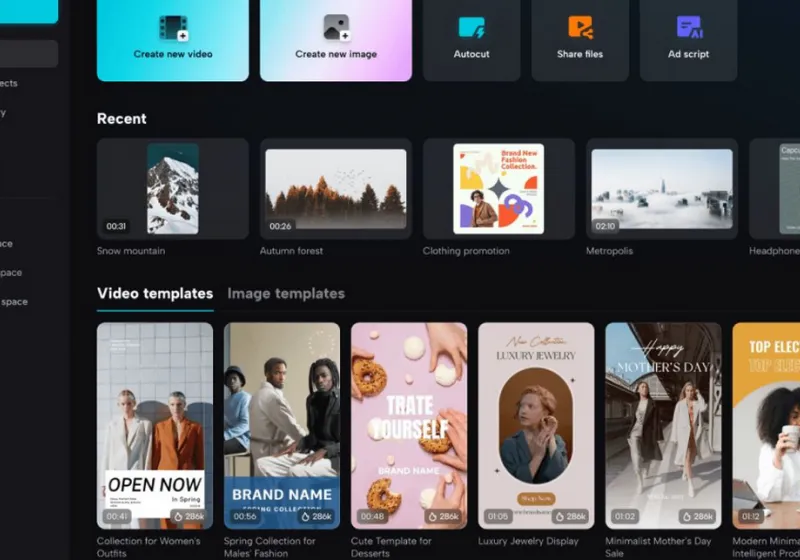The image size is (800, 560).
Task: Click the Clothing promotion project title
Action: 466,251
